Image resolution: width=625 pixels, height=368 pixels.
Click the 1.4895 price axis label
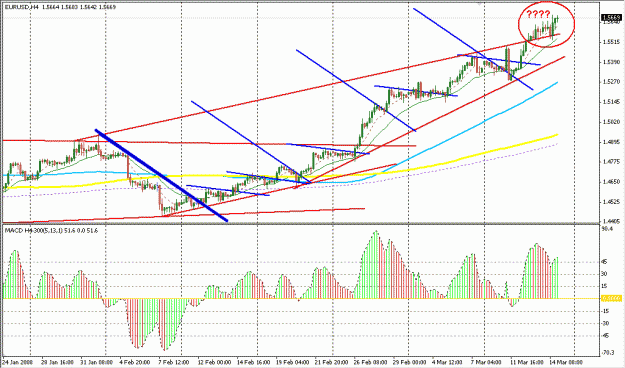click(611, 142)
